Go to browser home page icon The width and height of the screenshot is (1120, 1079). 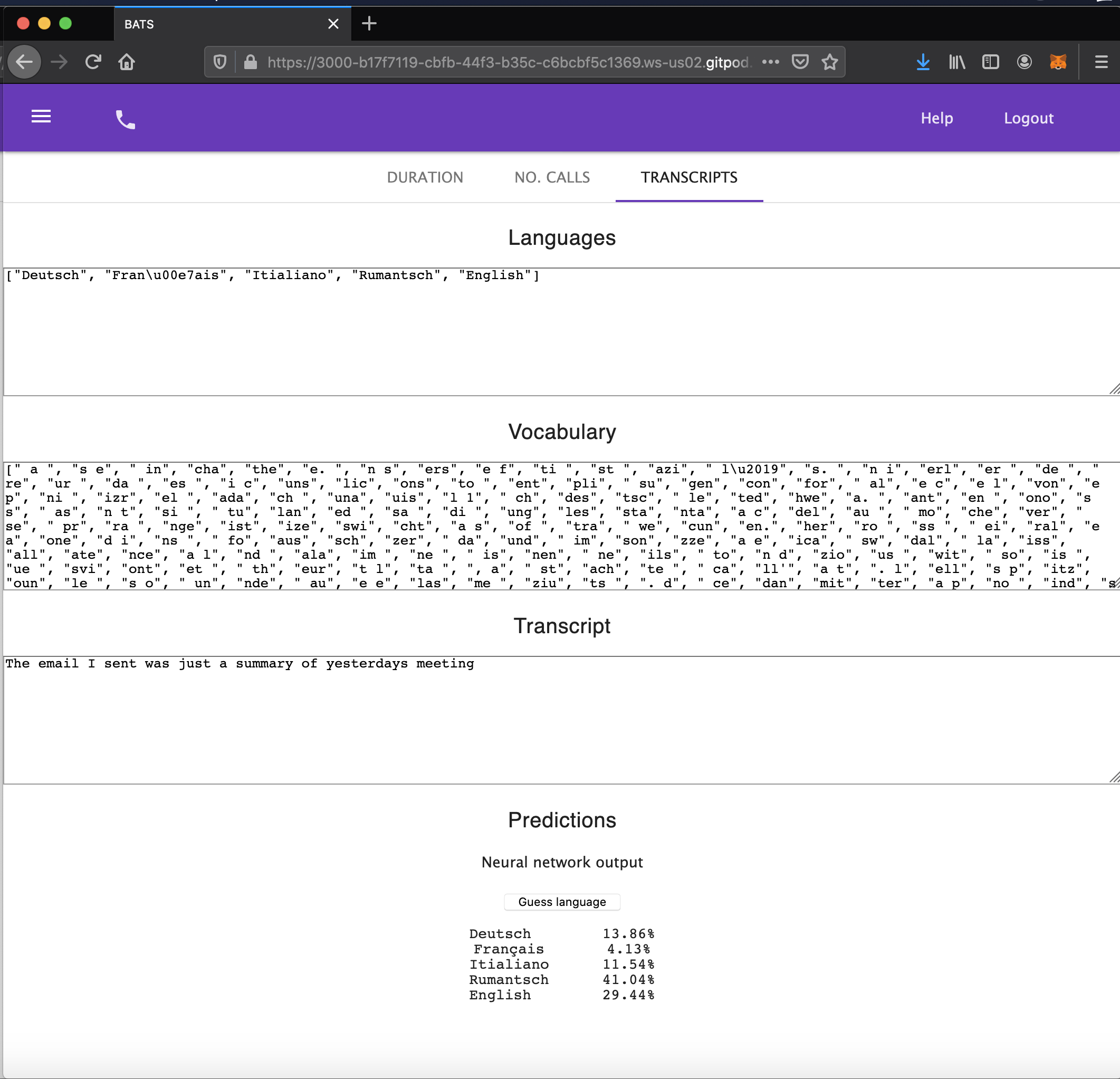point(126,62)
